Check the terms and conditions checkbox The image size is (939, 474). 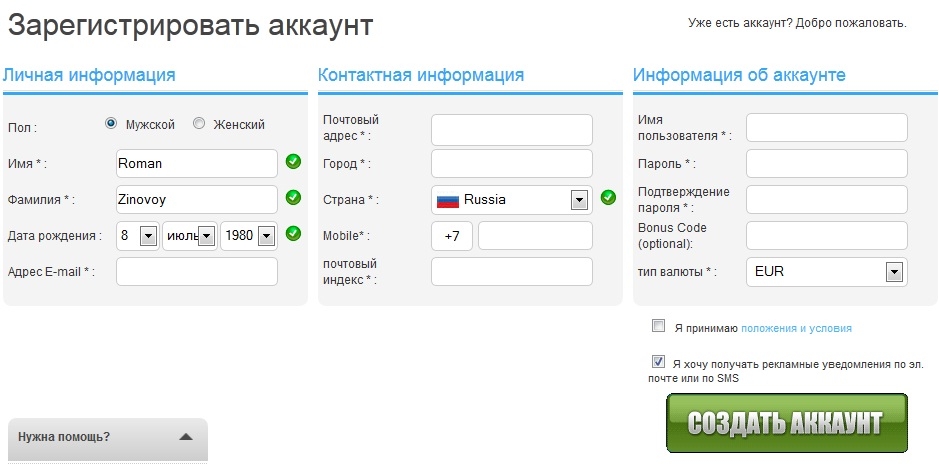(658, 326)
